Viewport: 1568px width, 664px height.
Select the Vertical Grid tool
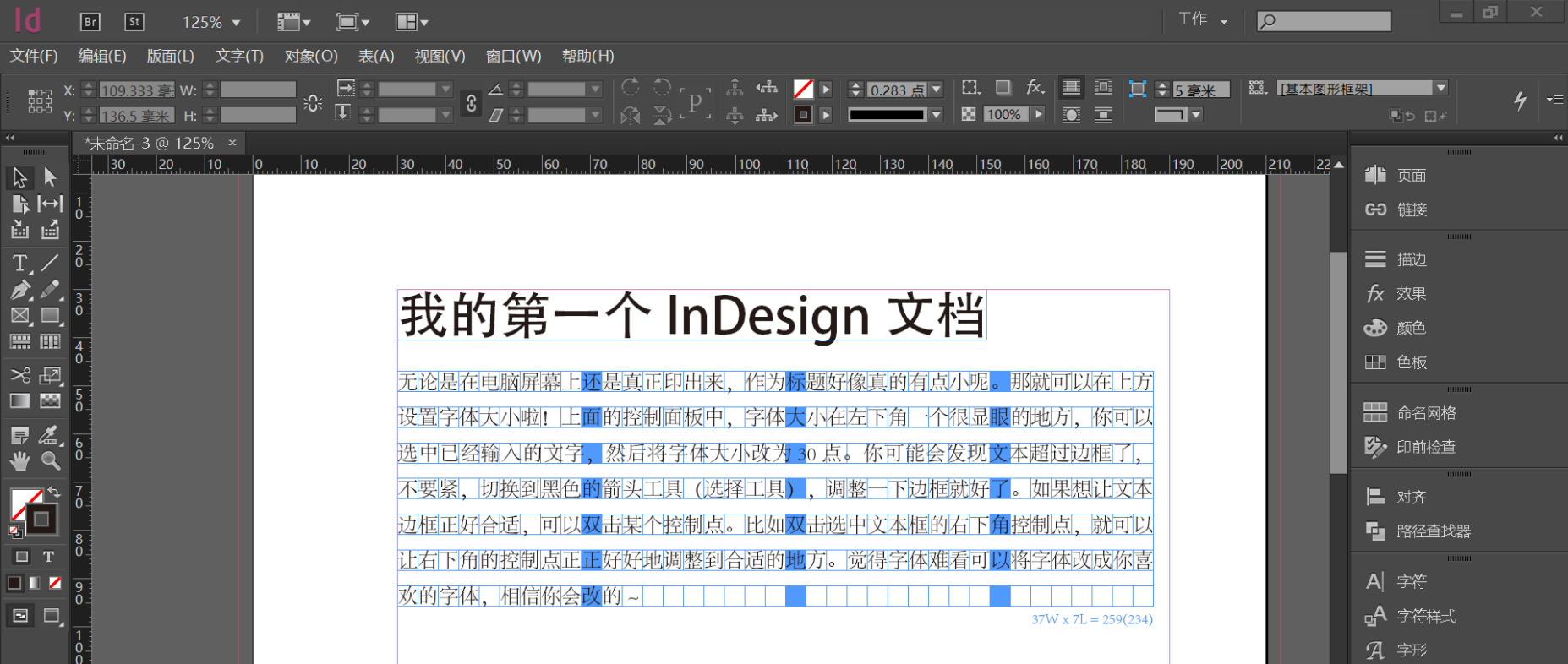(x=51, y=341)
